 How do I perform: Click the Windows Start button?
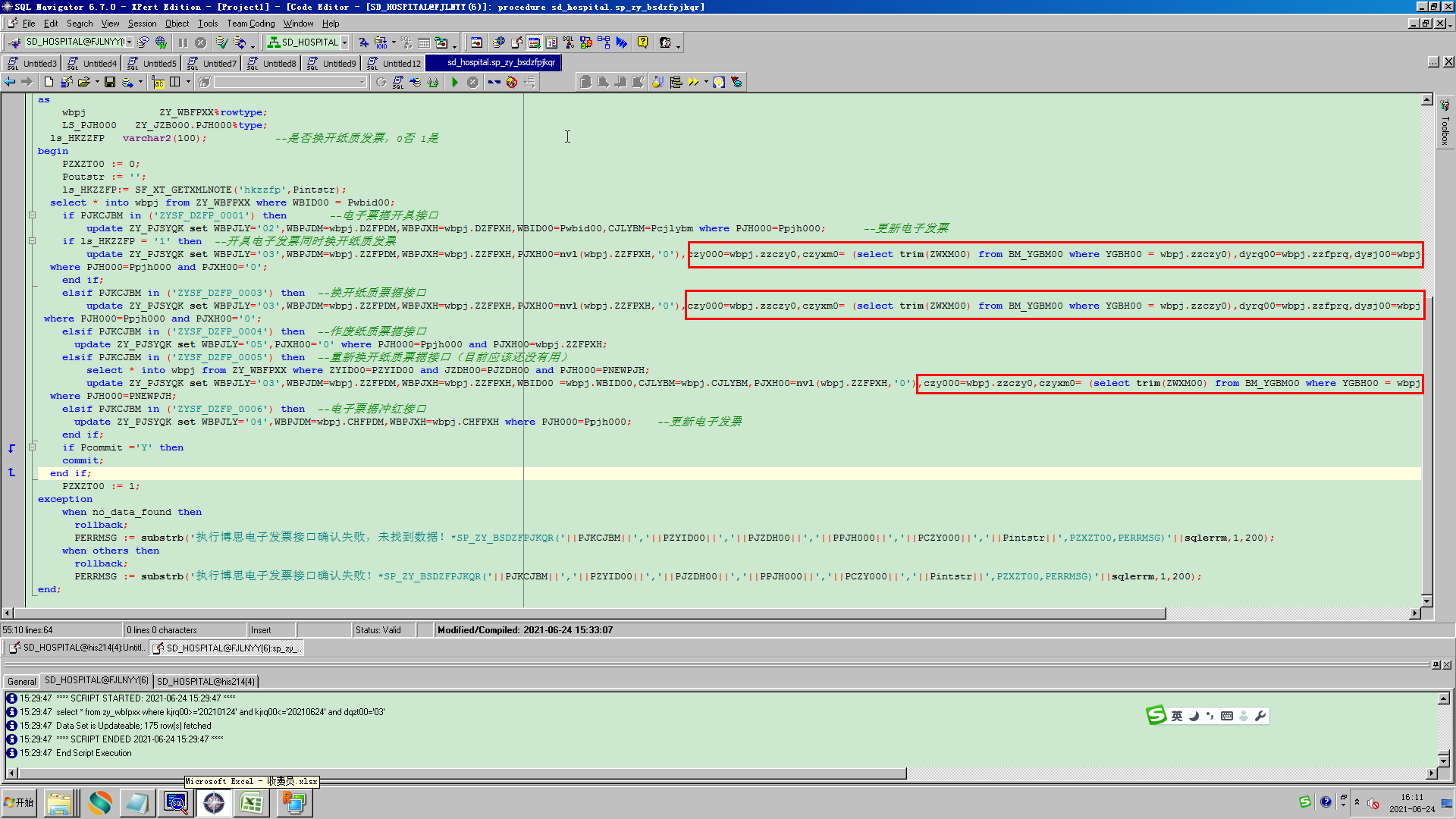click(x=19, y=802)
